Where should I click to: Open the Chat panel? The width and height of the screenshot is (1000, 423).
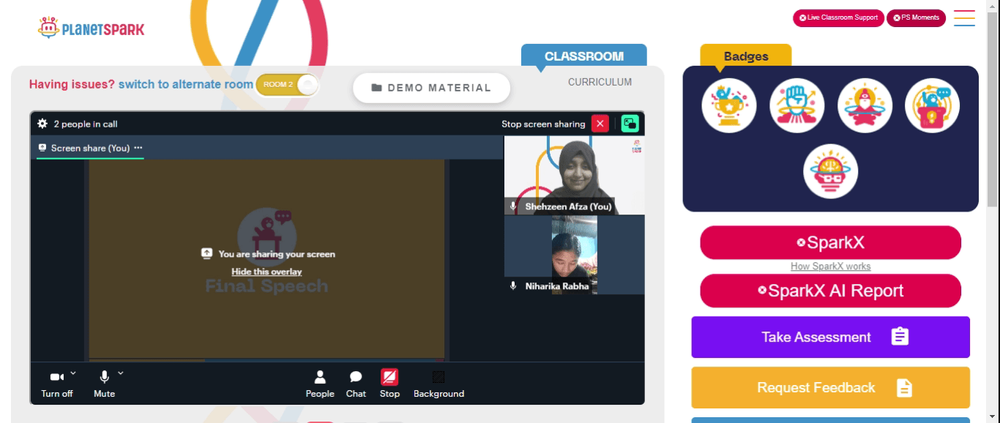point(356,384)
